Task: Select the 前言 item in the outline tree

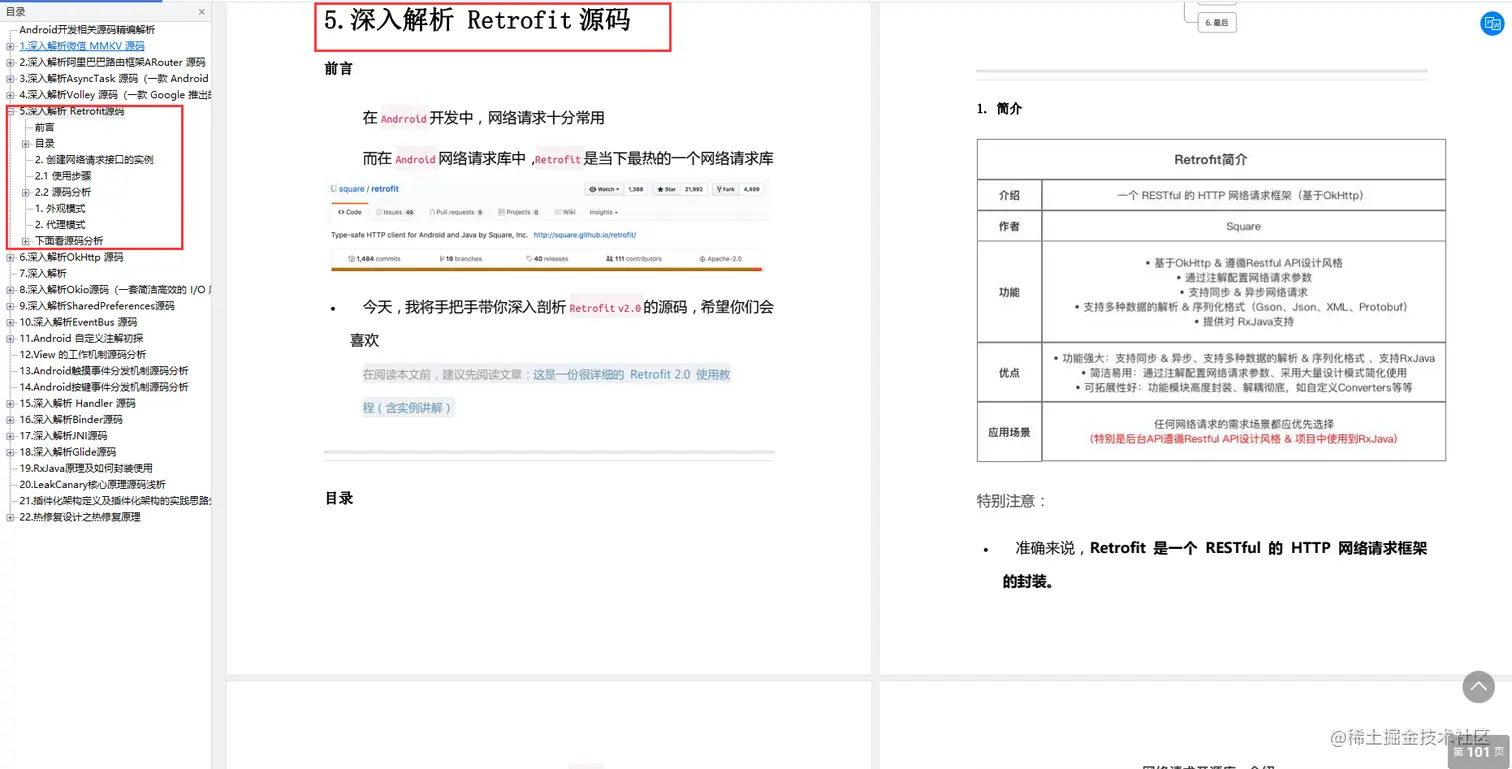Action: pyautogui.click(x=44, y=127)
